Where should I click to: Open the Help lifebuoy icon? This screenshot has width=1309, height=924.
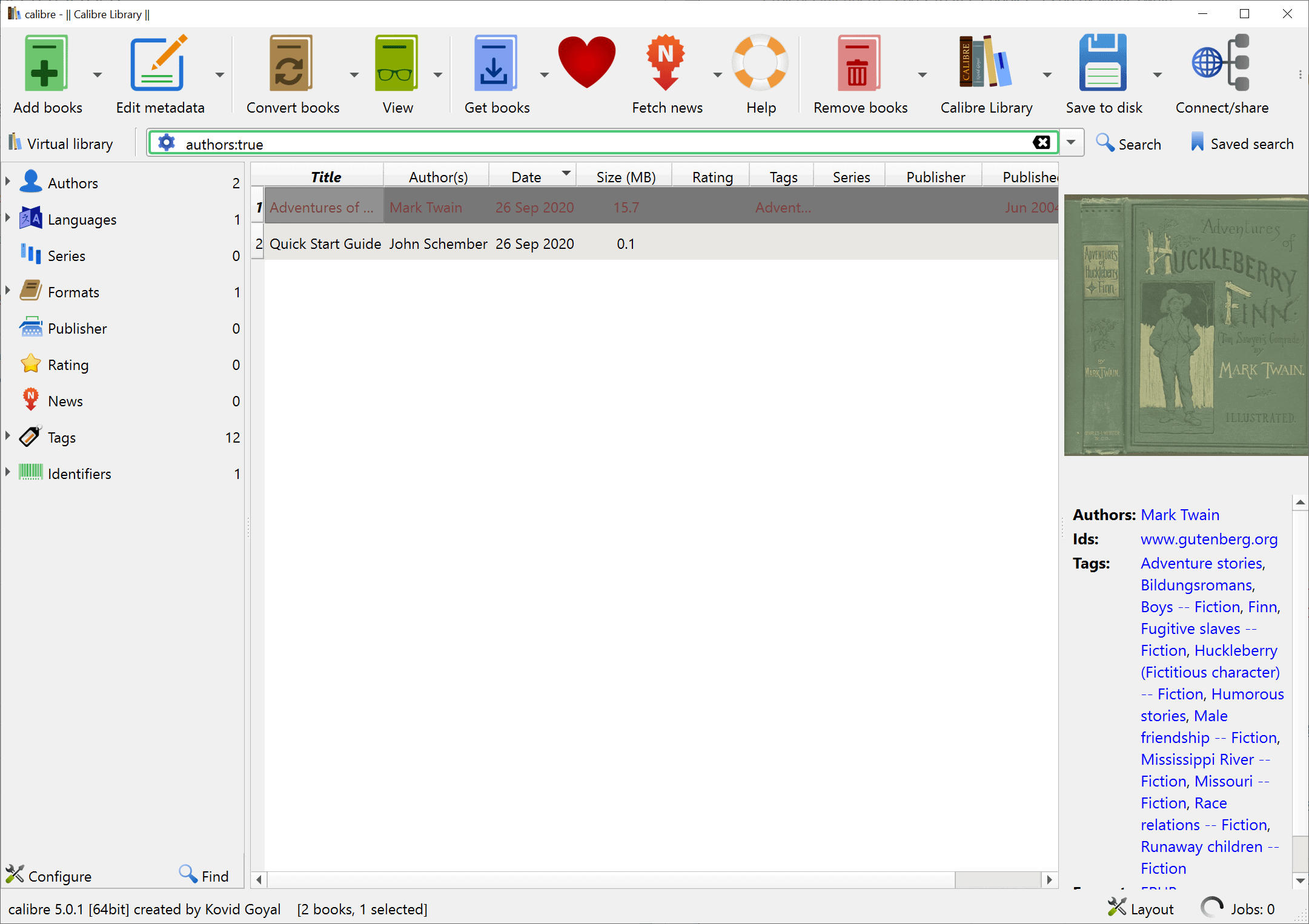pos(760,64)
